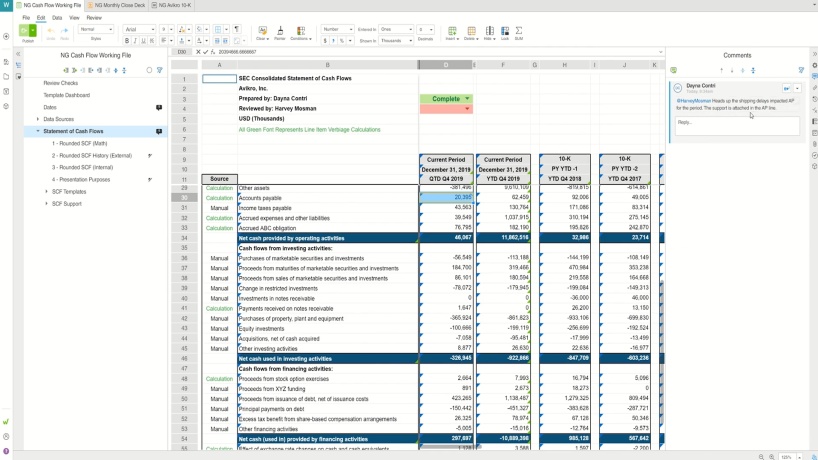The width and height of the screenshot is (818, 460).
Task: Open Conditions formatting menu
Action: tap(300, 31)
